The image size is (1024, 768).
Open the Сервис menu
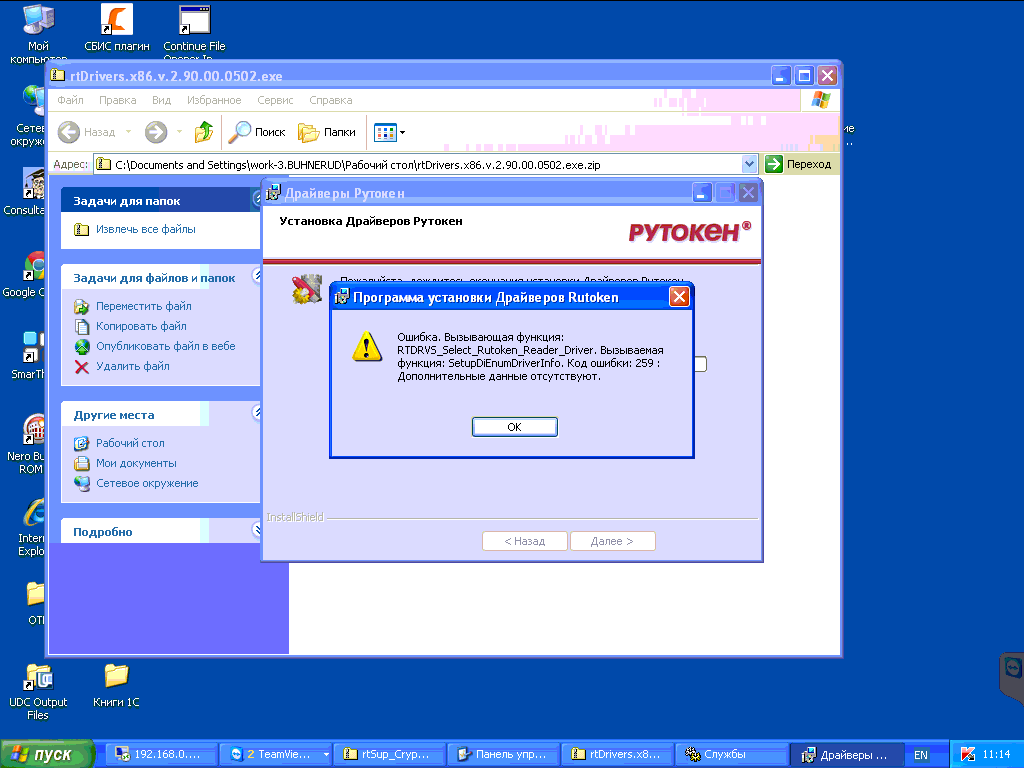[x=275, y=100]
